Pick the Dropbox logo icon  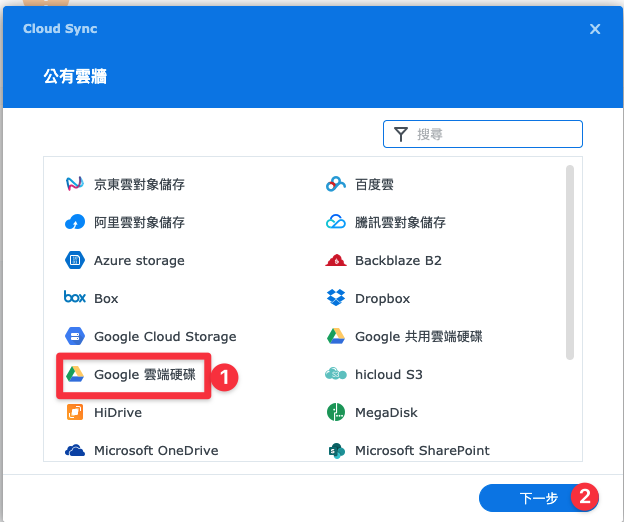pos(335,298)
